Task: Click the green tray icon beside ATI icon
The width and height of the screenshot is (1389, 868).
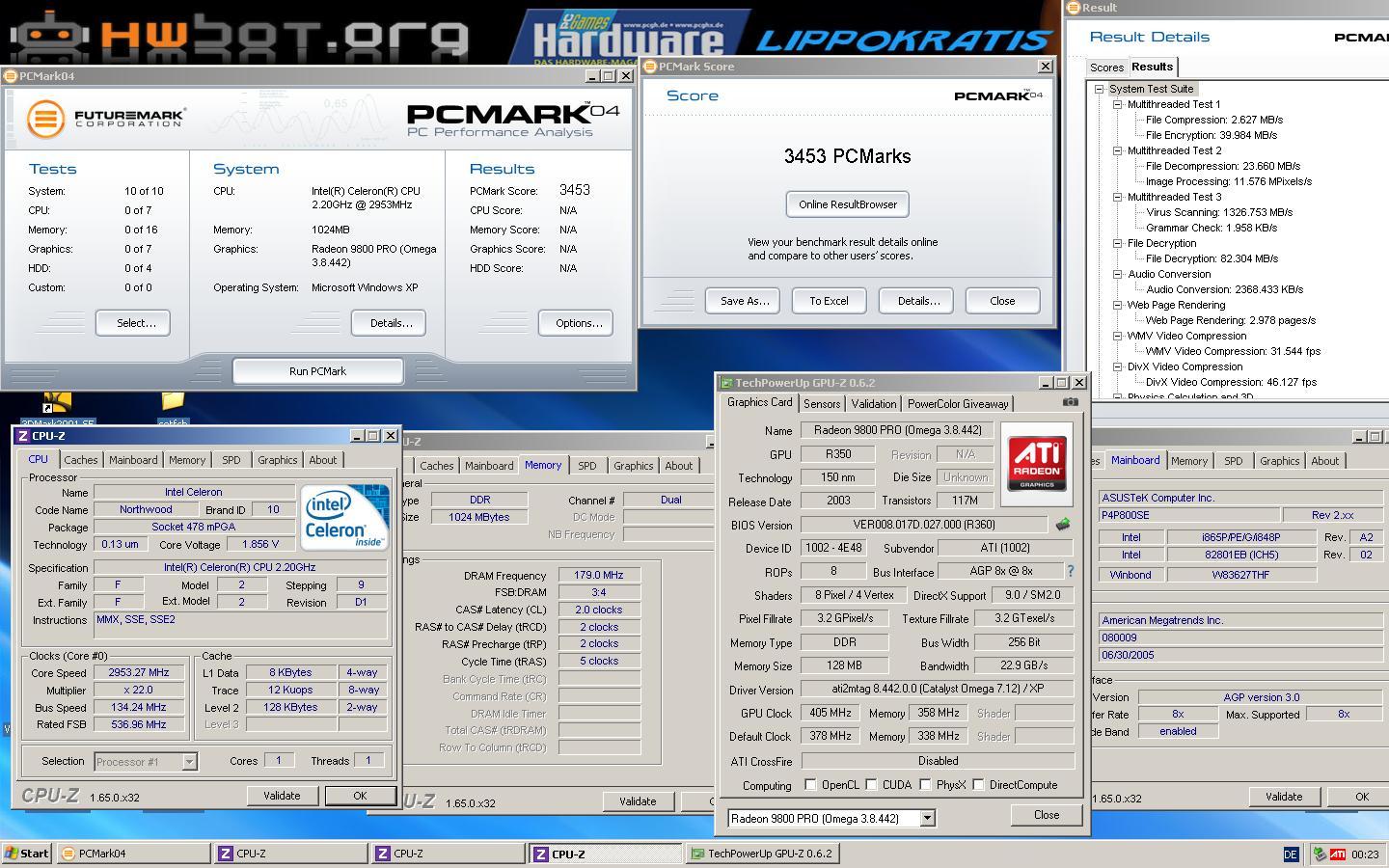Action: [x=1320, y=854]
